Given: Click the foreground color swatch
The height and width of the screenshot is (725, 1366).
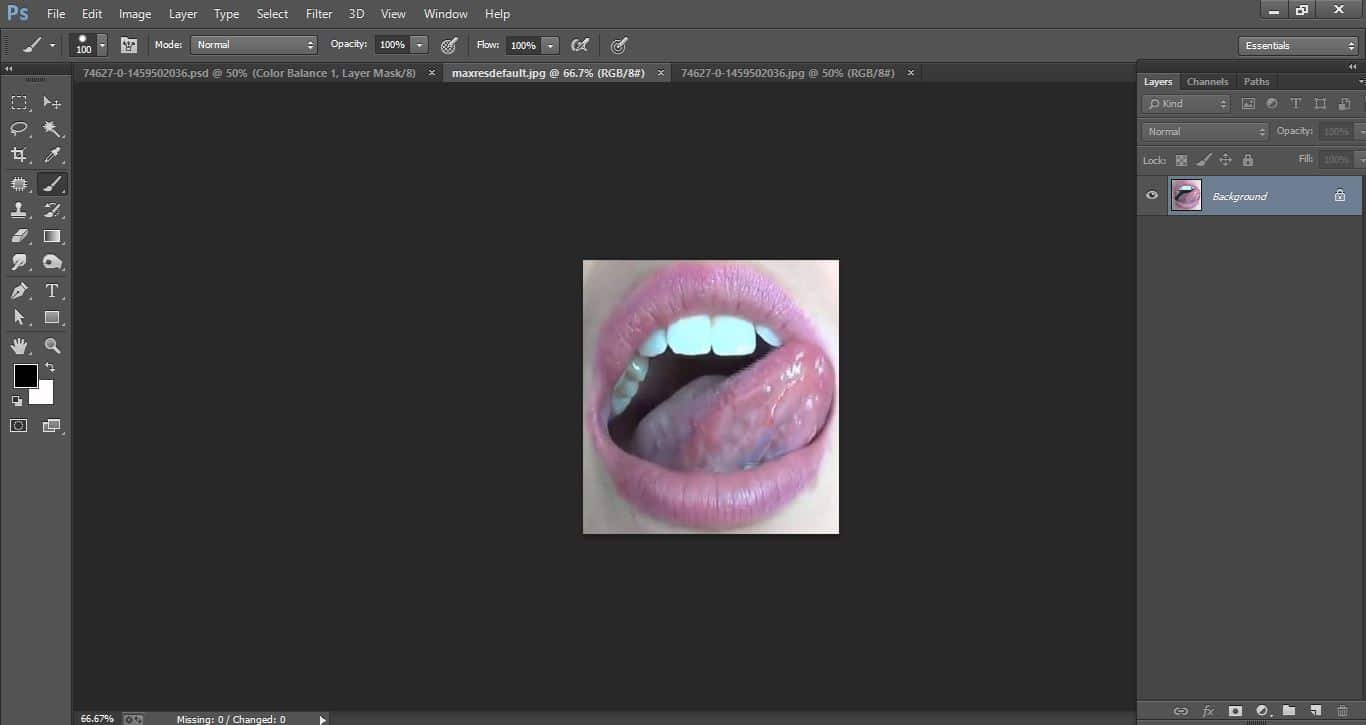Looking at the screenshot, I should (x=25, y=376).
